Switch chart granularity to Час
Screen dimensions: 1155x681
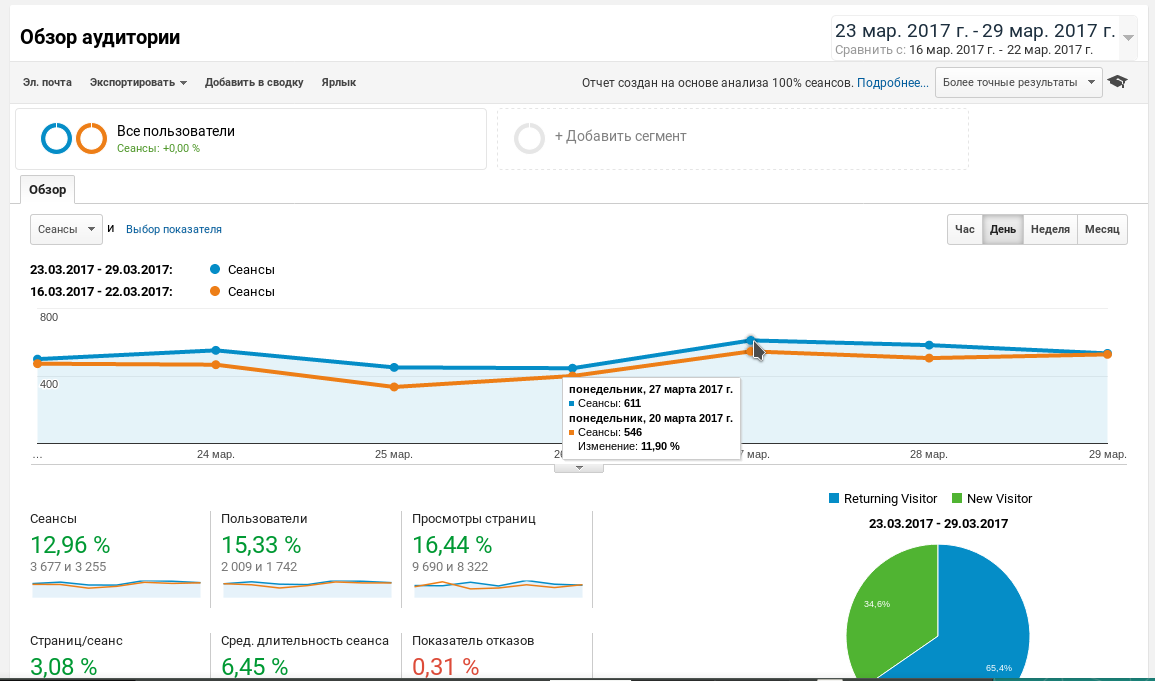click(964, 229)
